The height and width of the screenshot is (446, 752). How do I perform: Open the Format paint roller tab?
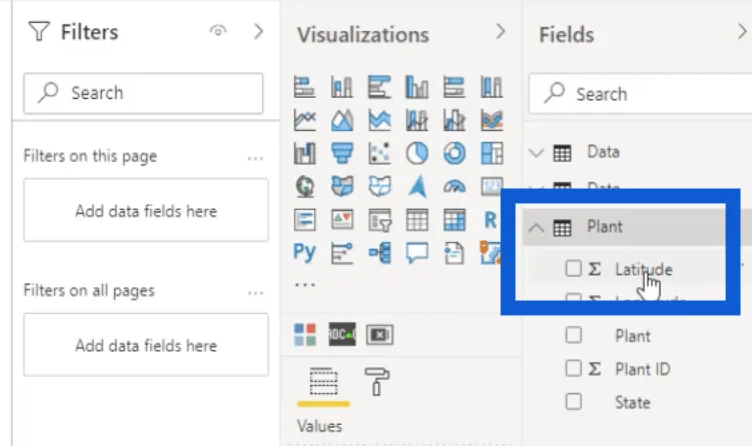click(377, 382)
